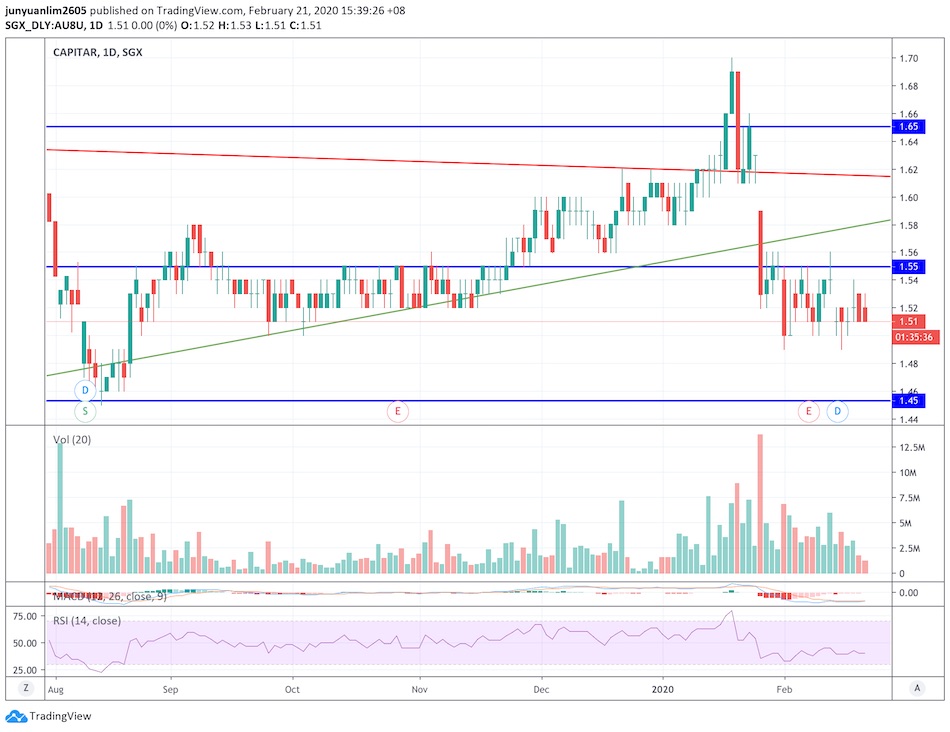Click the Feb label on time axis
Viewport: 950px width, 732px height.
[x=784, y=690]
